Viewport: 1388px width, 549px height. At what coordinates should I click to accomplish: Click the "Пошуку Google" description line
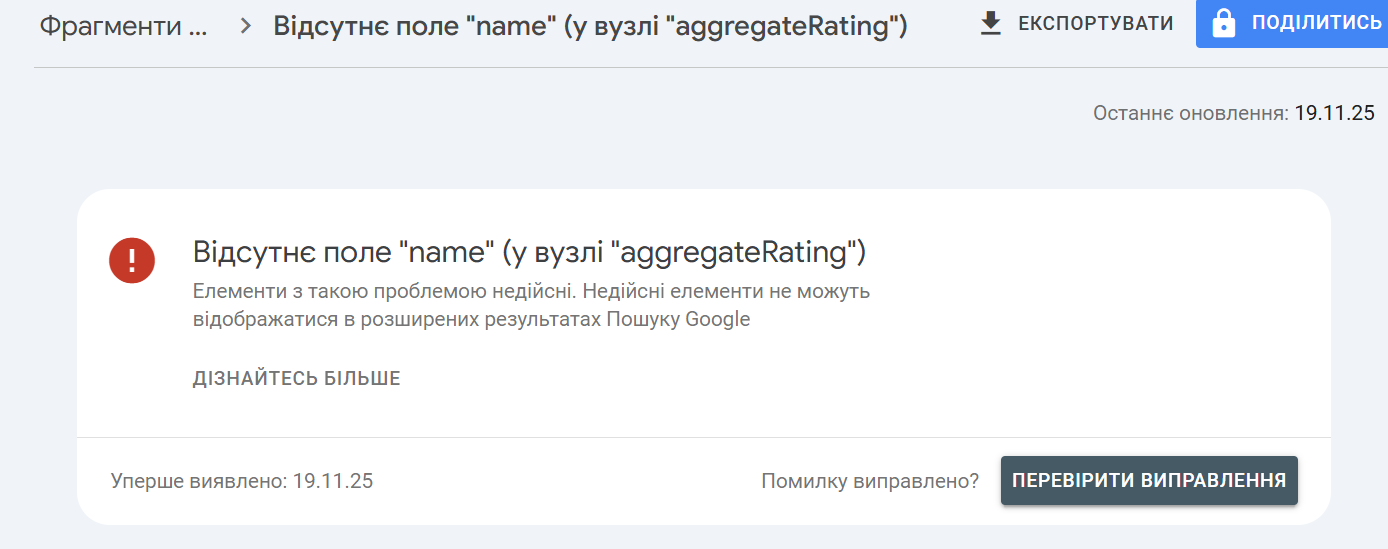471,320
